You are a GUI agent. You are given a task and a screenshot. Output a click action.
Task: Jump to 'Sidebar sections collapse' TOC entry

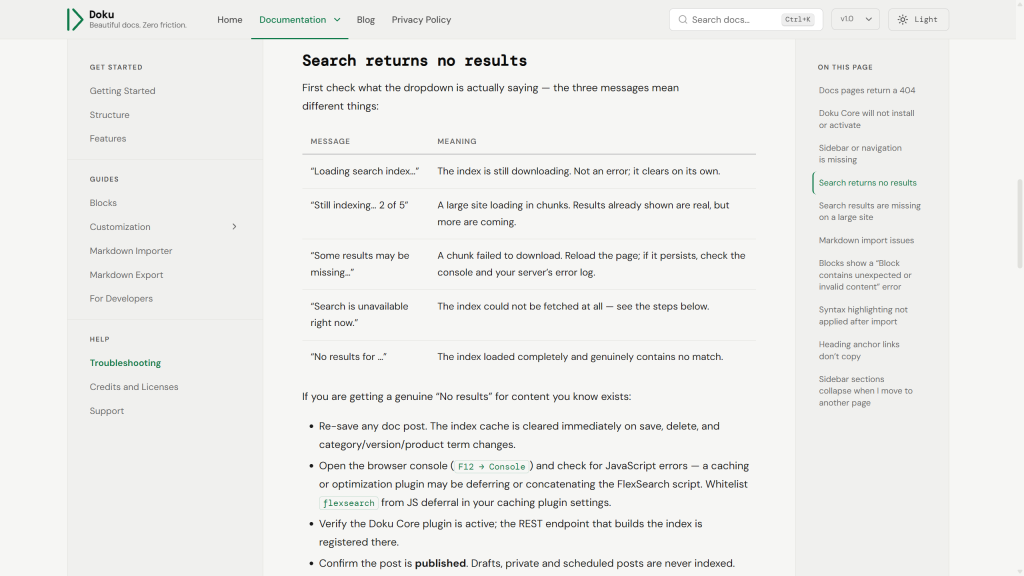(865, 391)
